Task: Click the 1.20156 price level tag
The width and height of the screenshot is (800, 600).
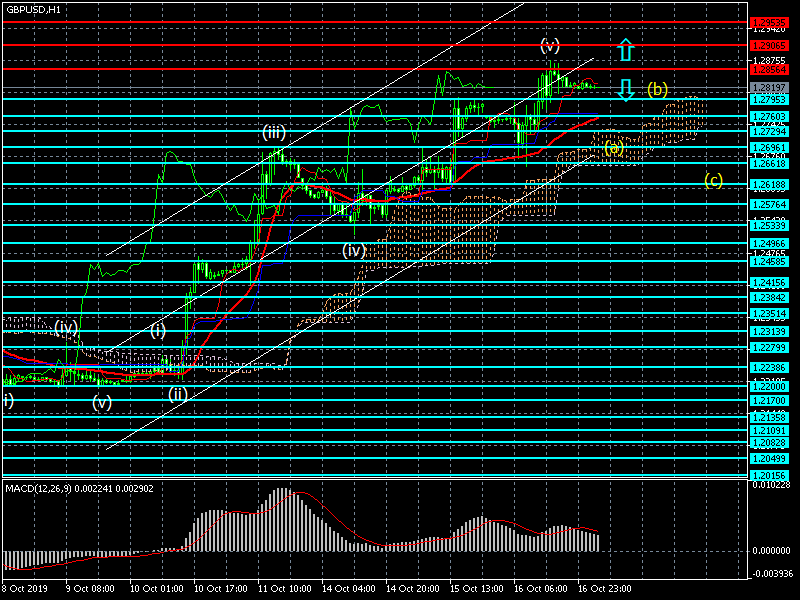Action: point(769,476)
